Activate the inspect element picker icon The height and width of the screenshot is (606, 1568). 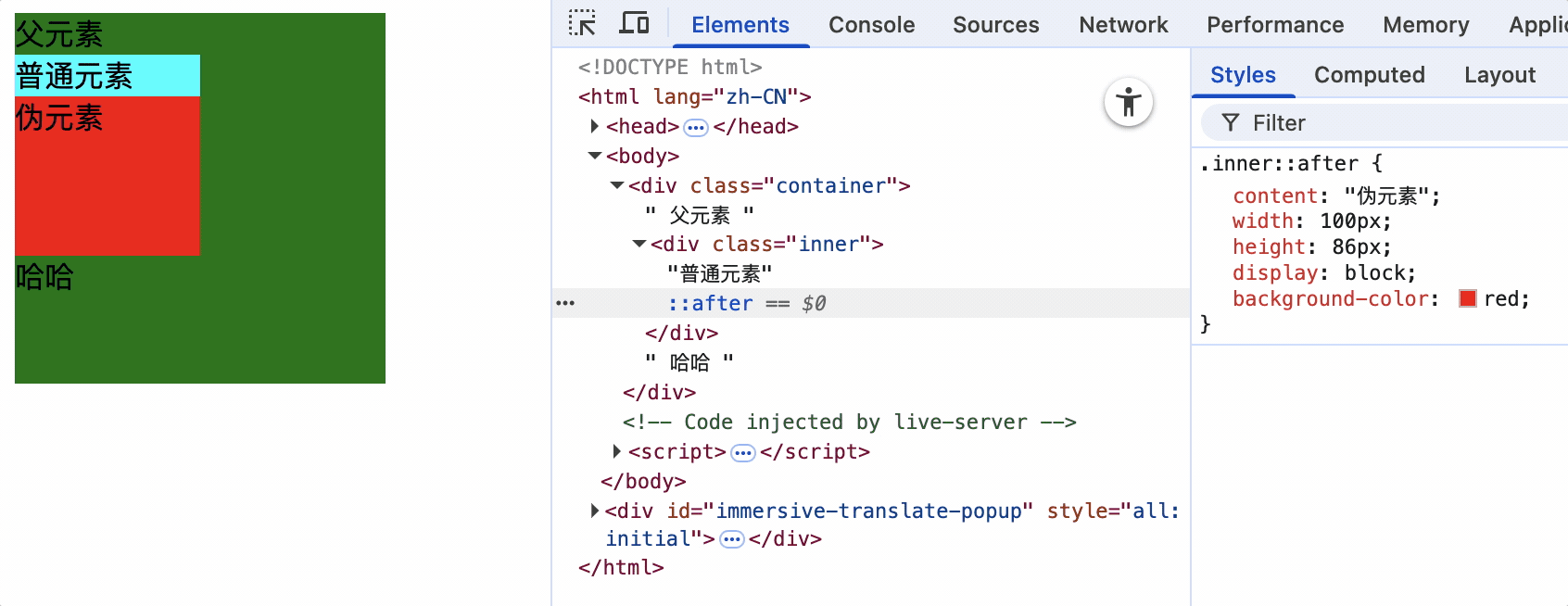click(x=582, y=23)
